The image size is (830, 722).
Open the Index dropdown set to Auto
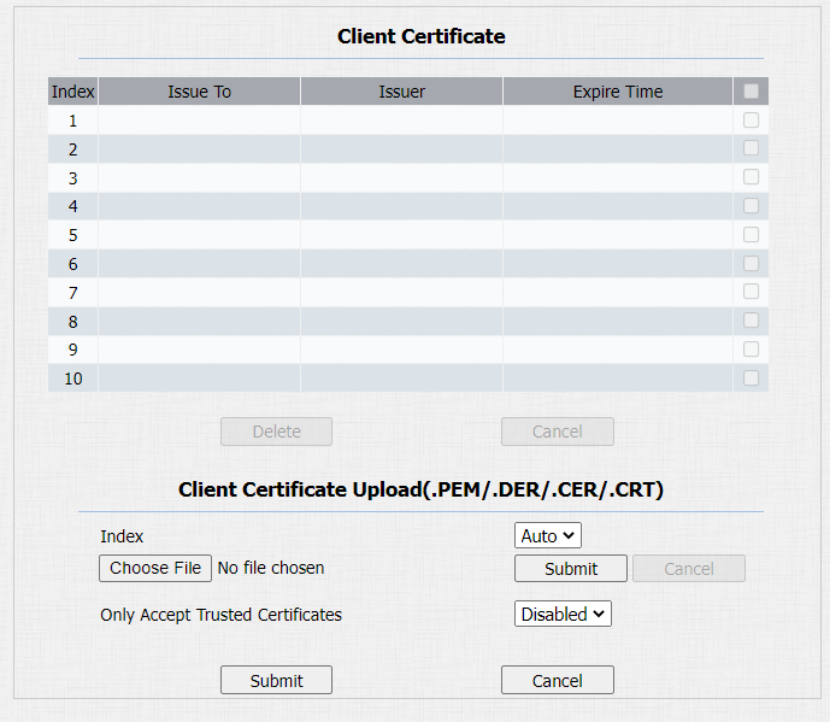[x=548, y=536]
